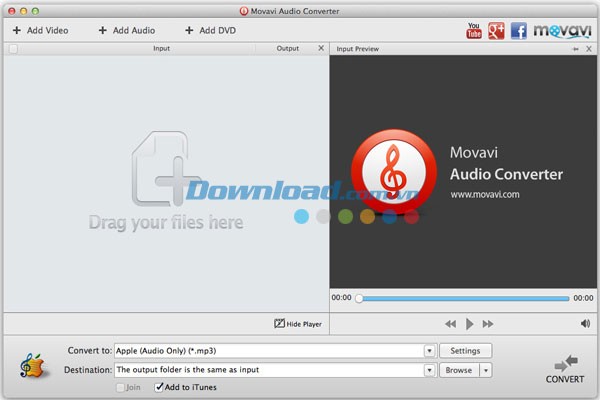Image resolution: width=600 pixels, height=400 pixels.
Task: Start playback with the play button
Action: 470,324
